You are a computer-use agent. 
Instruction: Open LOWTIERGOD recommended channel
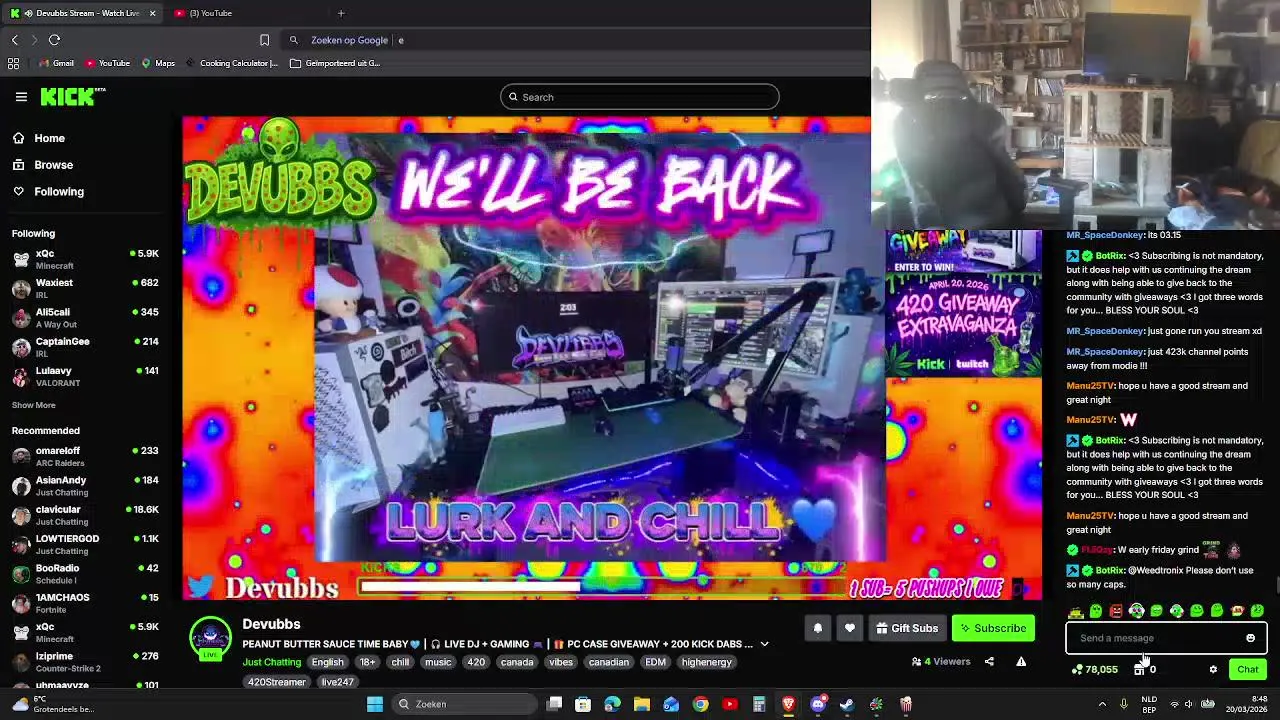point(85,545)
